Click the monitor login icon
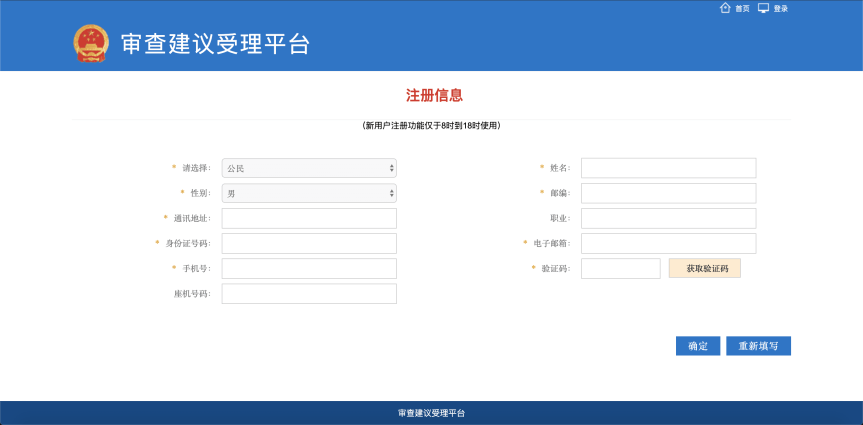This screenshot has width=863, height=425. pos(764,8)
